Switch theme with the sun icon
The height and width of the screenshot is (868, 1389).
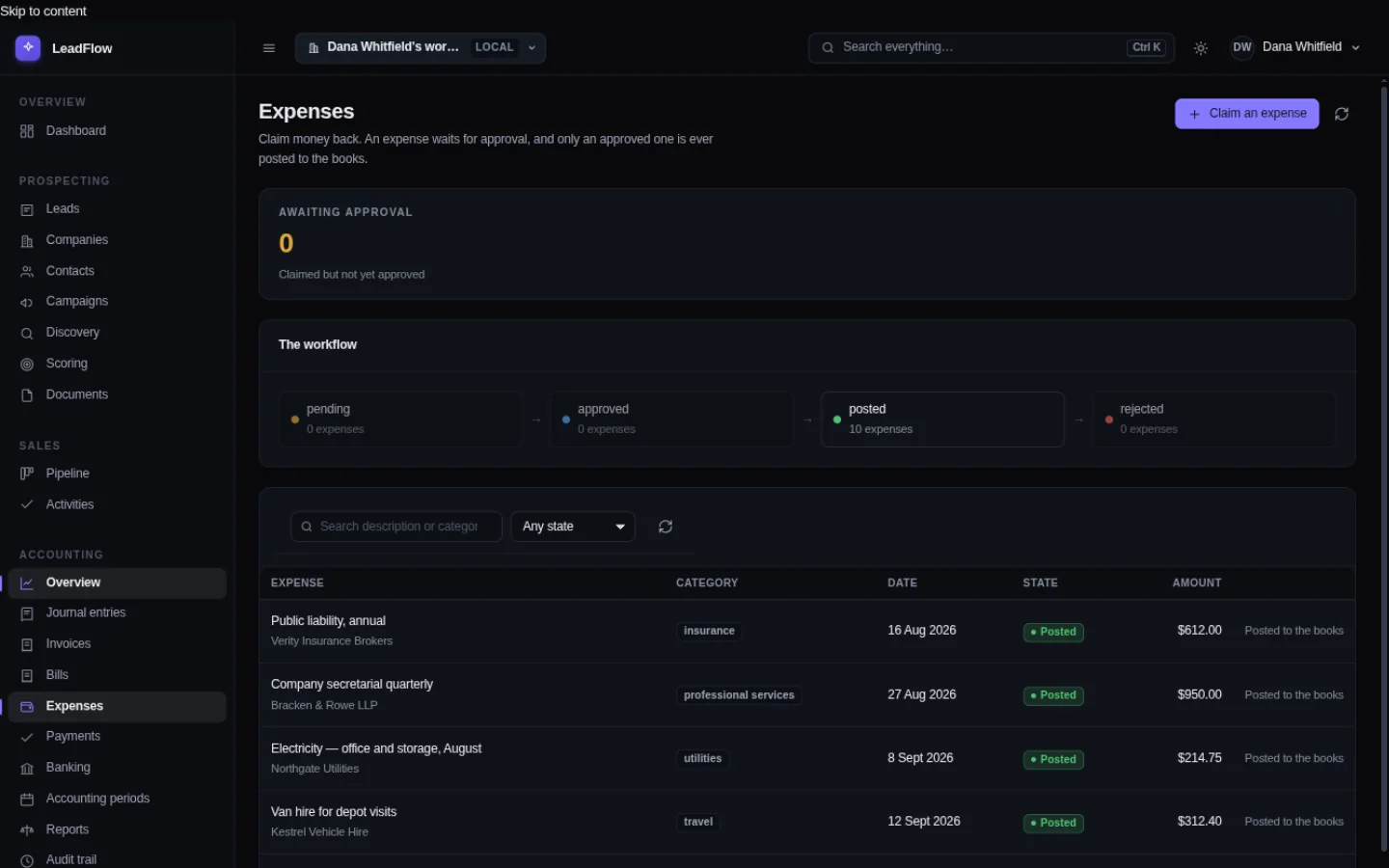pyautogui.click(x=1201, y=48)
